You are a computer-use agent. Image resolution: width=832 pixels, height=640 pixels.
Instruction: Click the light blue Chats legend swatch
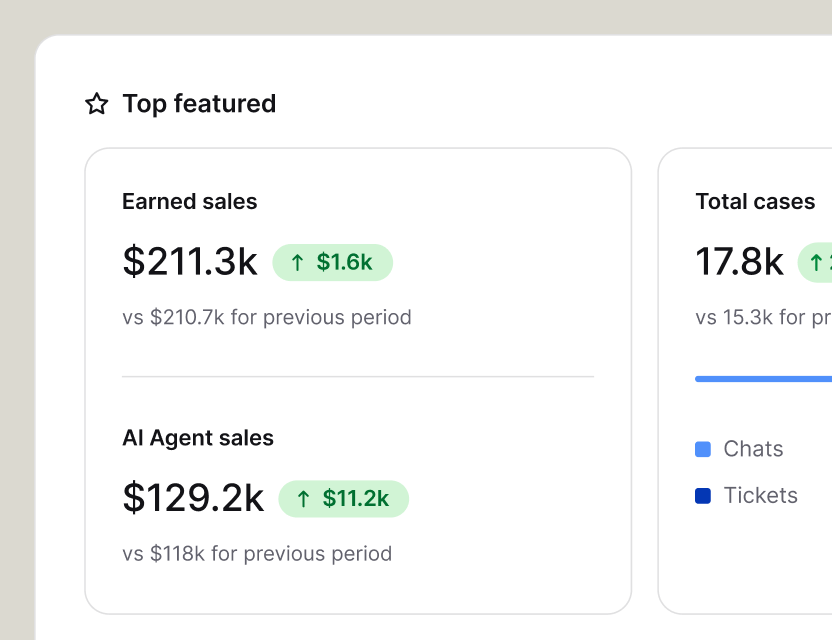pyautogui.click(x=703, y=449)
